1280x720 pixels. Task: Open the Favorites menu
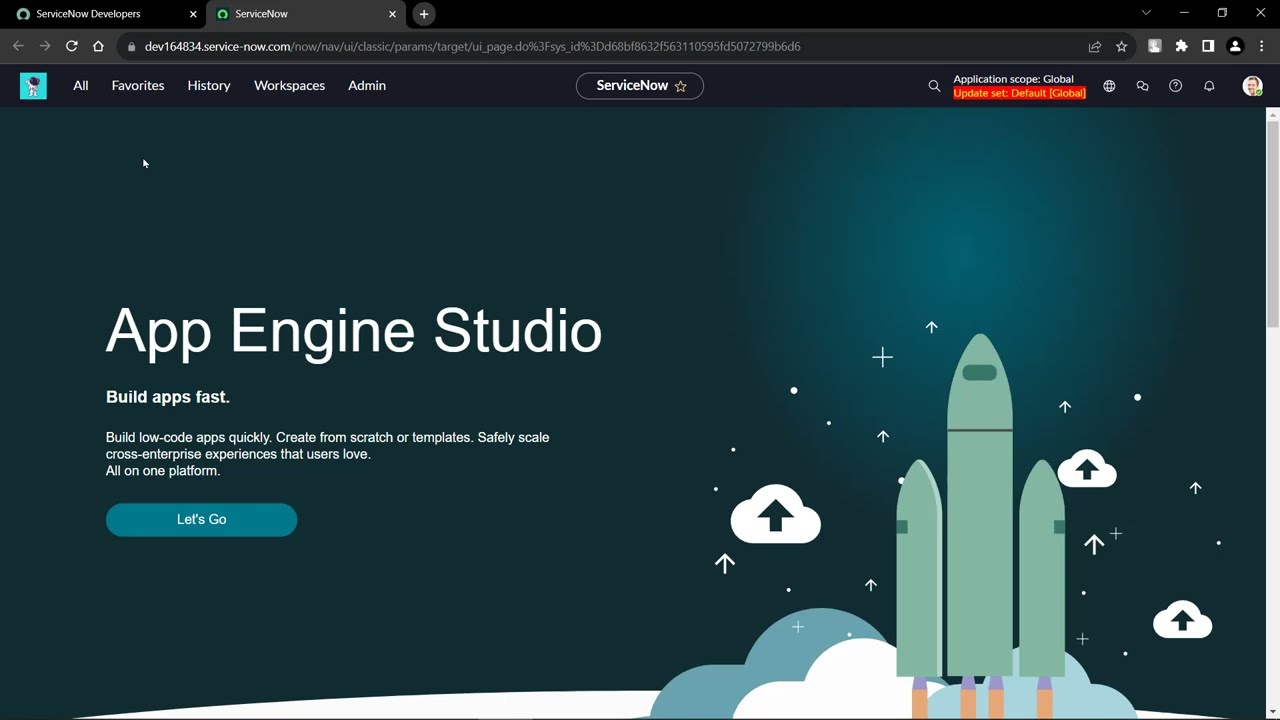[x=138, y=86]
